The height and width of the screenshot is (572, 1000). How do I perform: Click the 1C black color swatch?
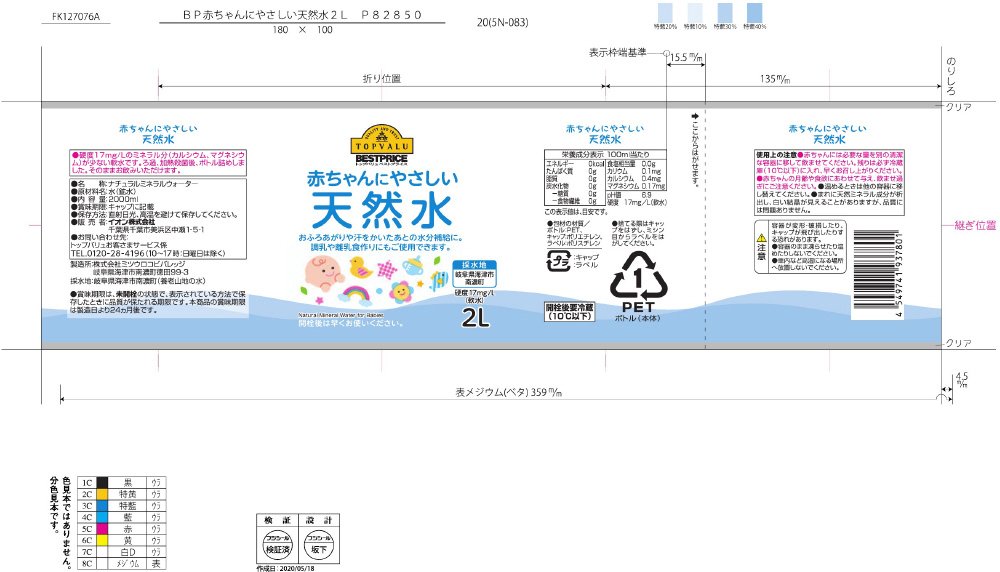(101, 483)
